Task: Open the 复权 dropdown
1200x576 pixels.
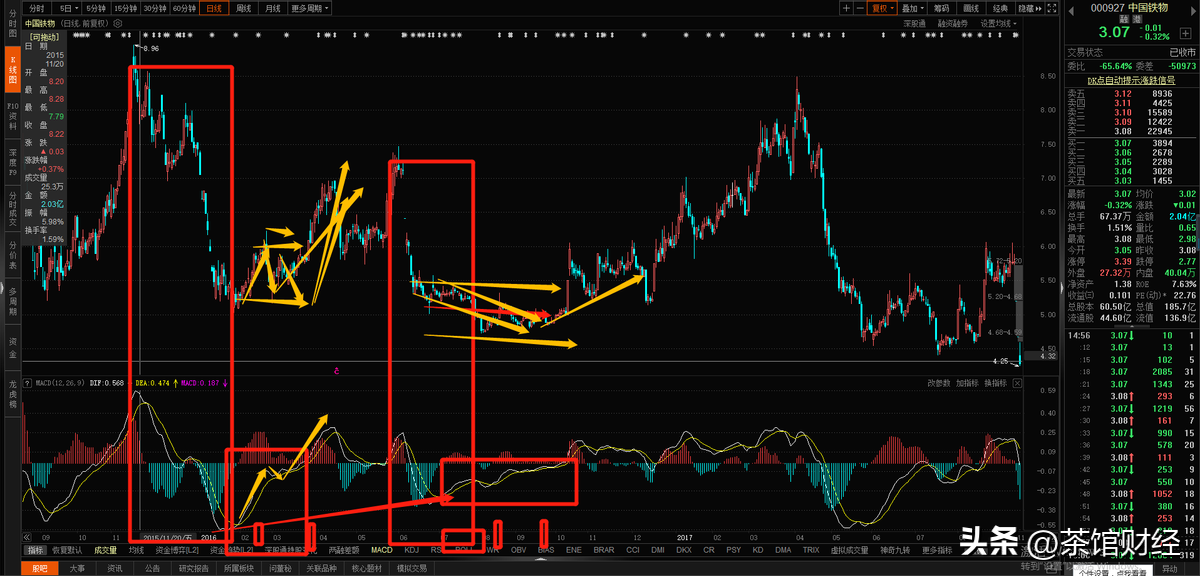Action: (x=881, y=8)
